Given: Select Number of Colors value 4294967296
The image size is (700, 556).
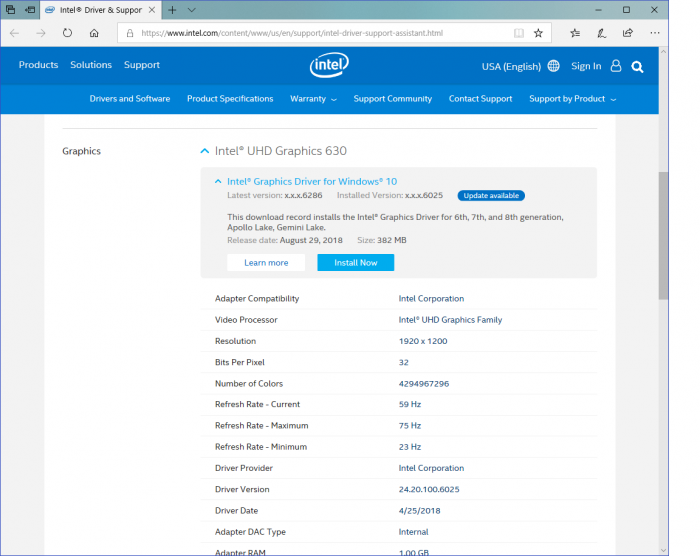Looking at the screenshot, I should [x=424, y=384].
